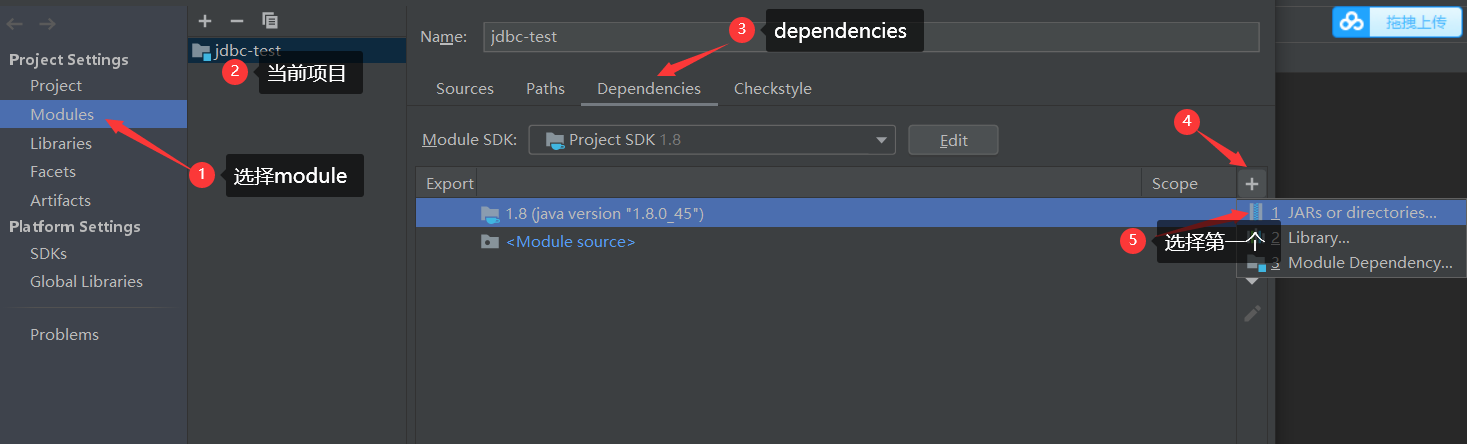Click the Export column header
Viewport: 1467px width, 444px height.
[449, 183]
